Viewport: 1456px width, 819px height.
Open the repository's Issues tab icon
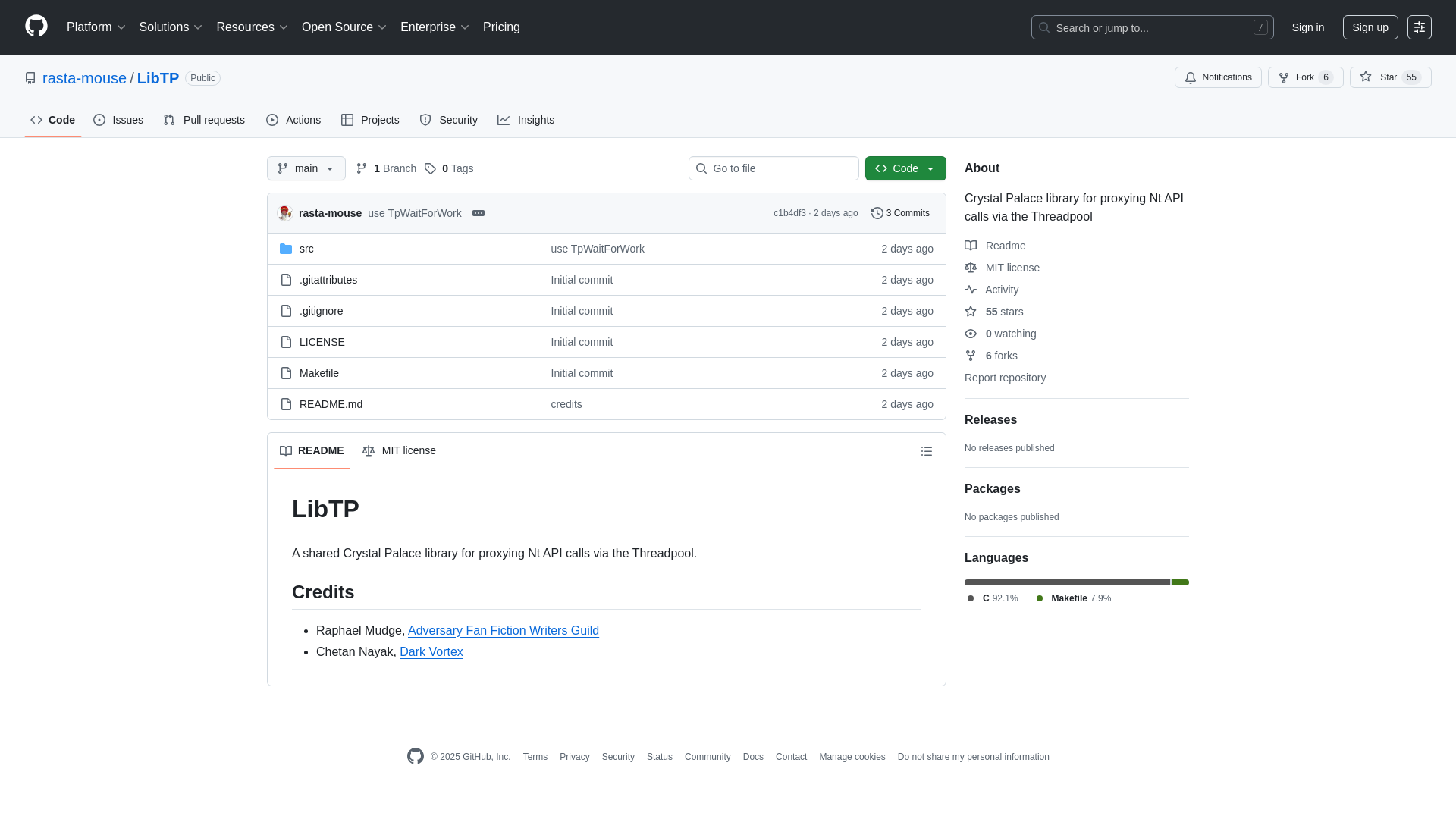pyautogui.click(x=99, y=120)
